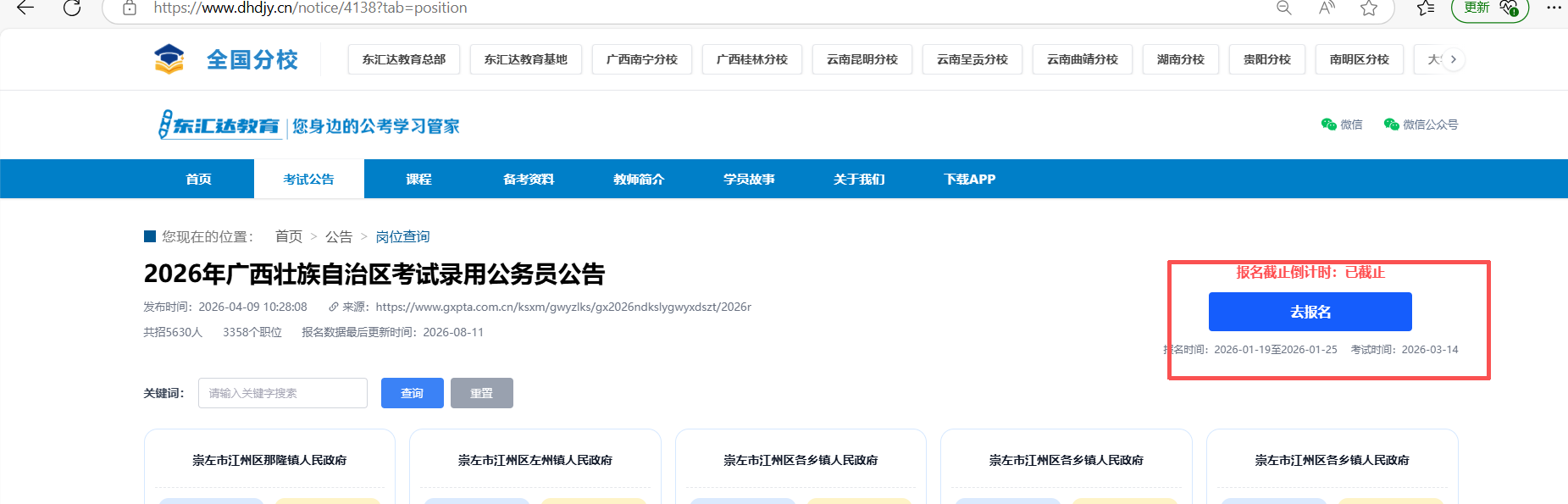The image size is (1568, 504).
Task: Click 首页 in breadcrumb
Action: coord(289,236)
